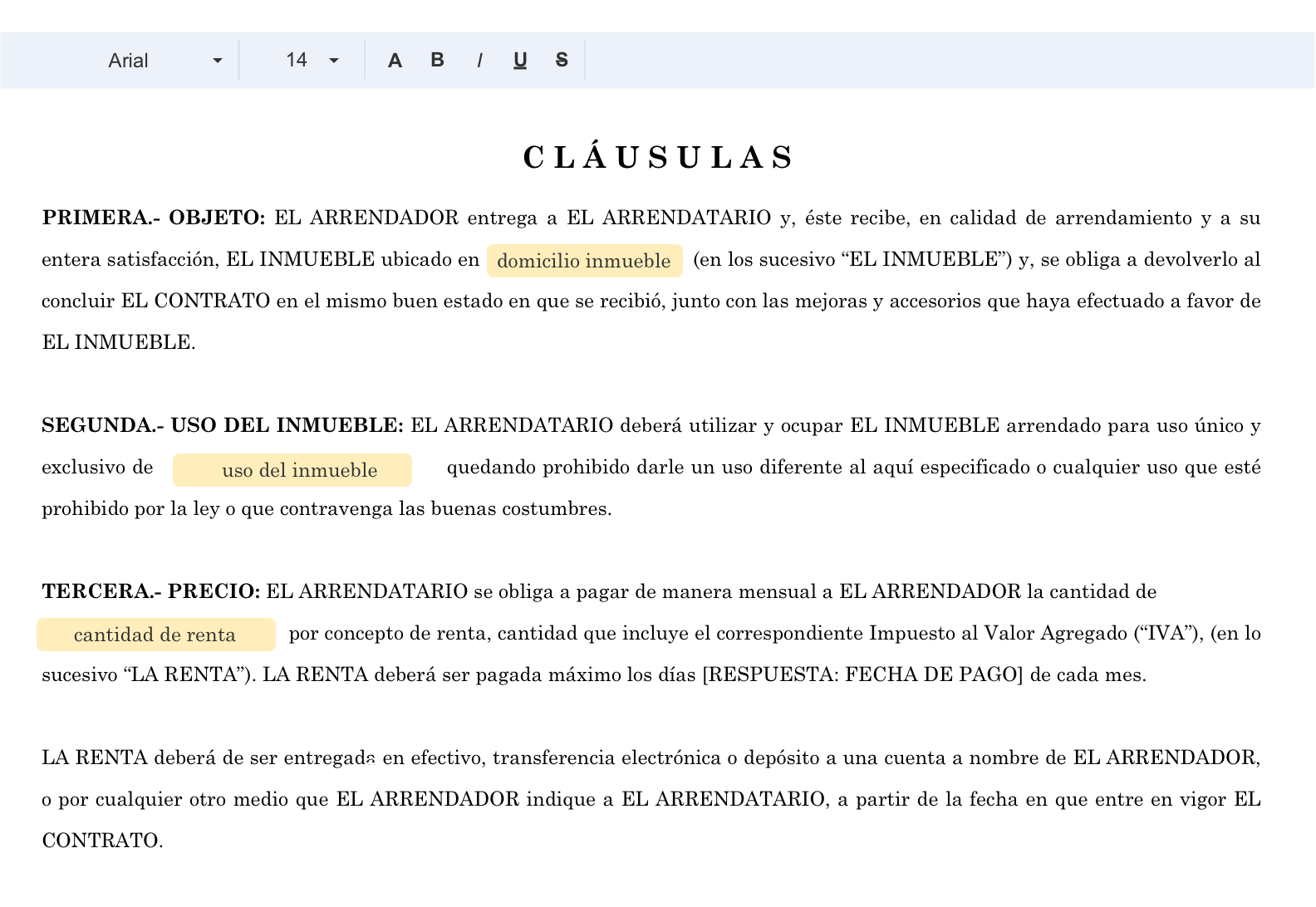Click the text color A icon
This screenshot has width=1316, height=907.
pyautogui.click(x=395, y=61)
